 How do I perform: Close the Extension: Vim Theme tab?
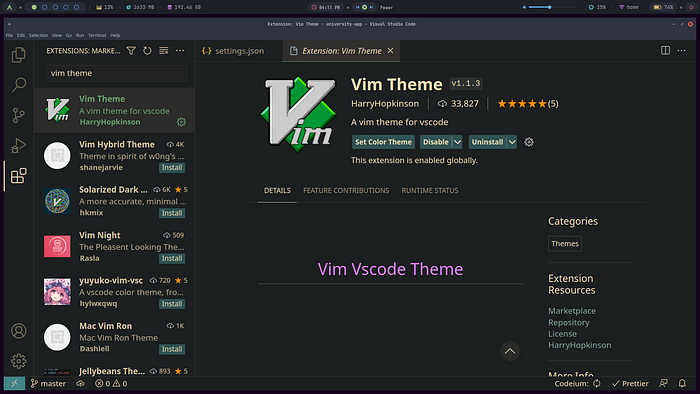pyautogui.click(x=391, y=51)
